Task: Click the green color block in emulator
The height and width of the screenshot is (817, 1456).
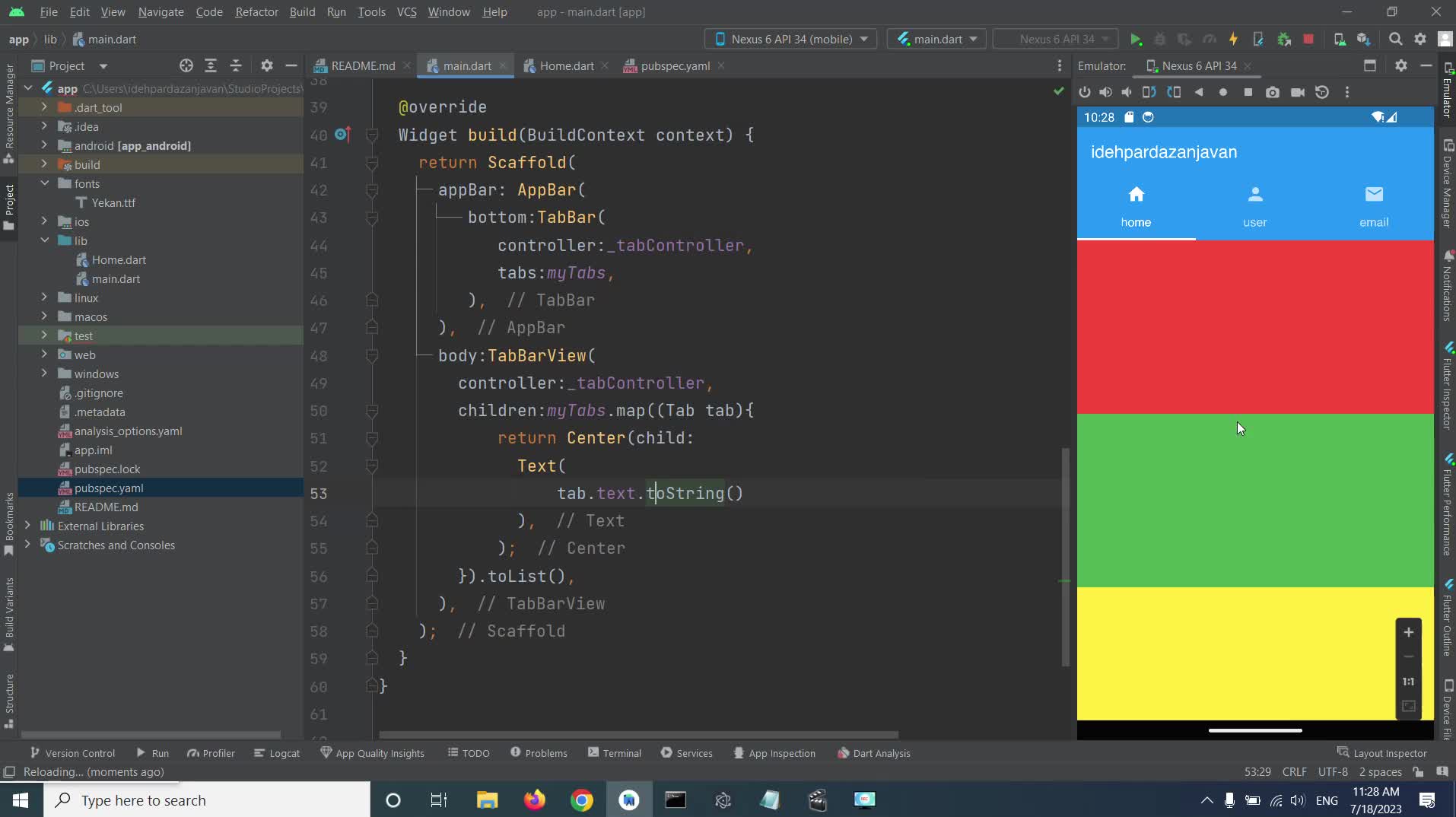Action: pos(1255,500)
